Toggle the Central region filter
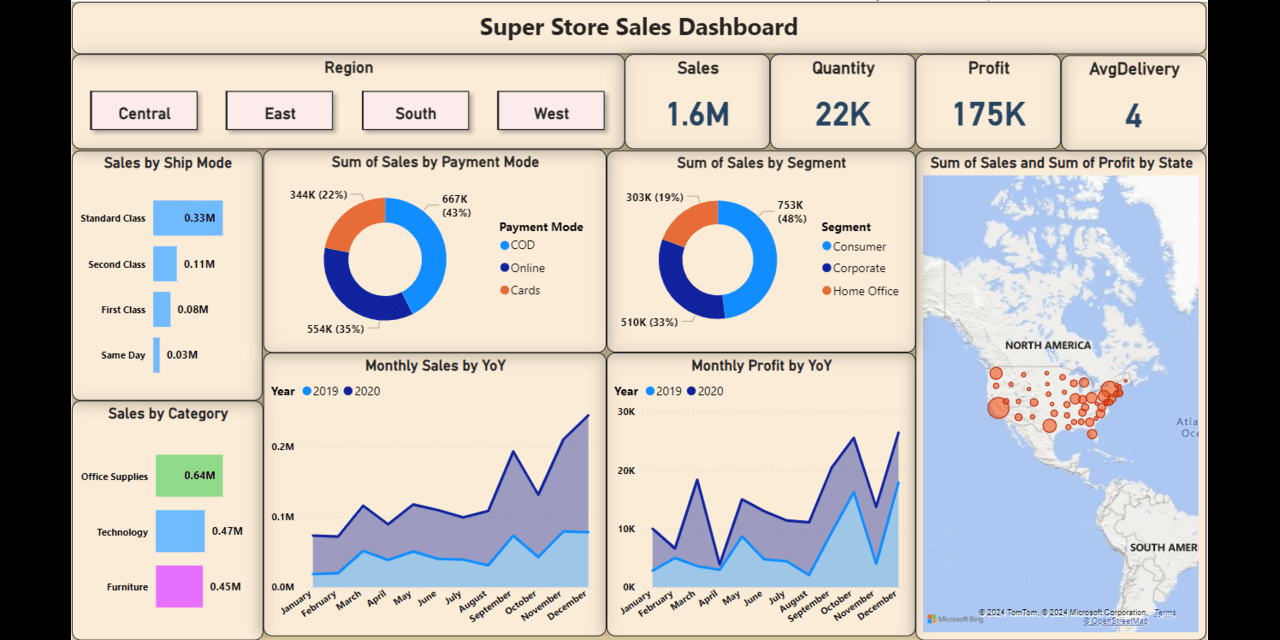 [x=144, y=111]
